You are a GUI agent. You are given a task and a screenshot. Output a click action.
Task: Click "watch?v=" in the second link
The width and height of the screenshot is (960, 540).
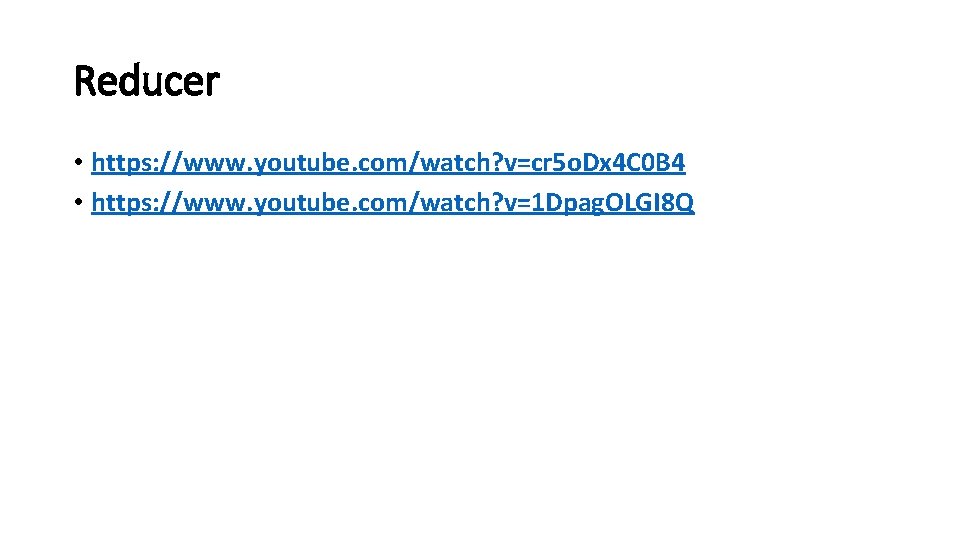click(475, 203)
